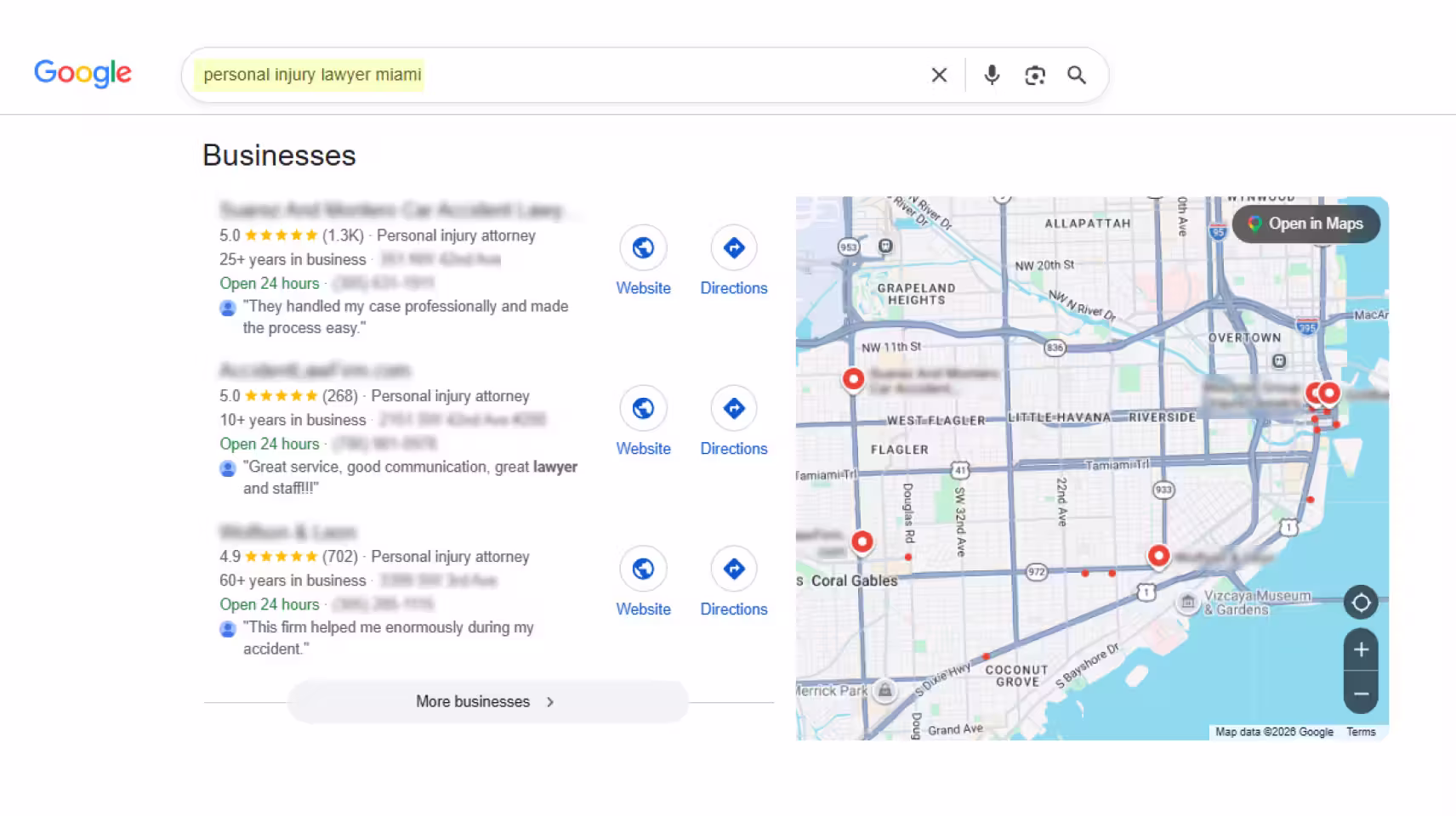Clear the search box with the X icon
Image resolution: width=1456 pixels, height=816 pixels.
point(939,75)
